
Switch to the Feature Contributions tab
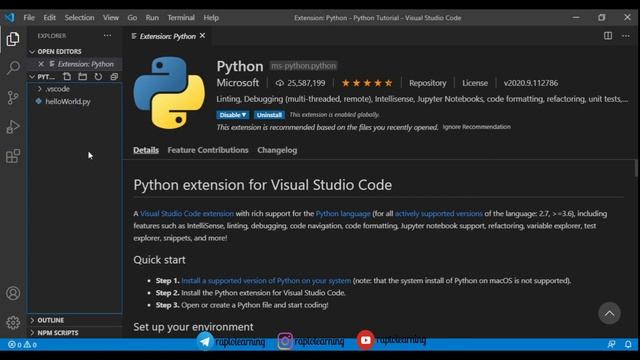(x=208, y=150)
